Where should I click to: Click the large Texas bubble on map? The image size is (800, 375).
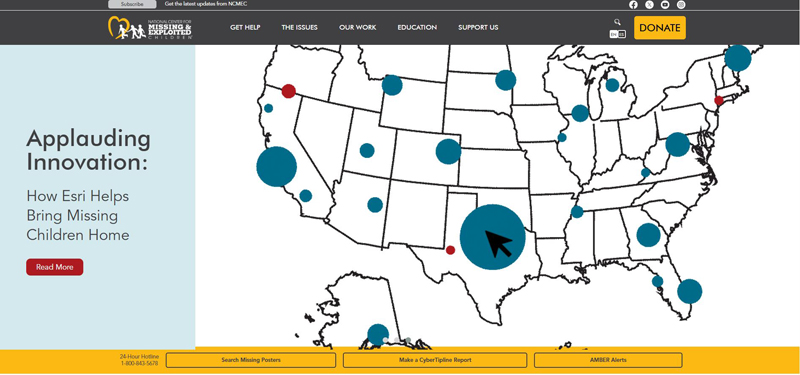coord(492,237)
